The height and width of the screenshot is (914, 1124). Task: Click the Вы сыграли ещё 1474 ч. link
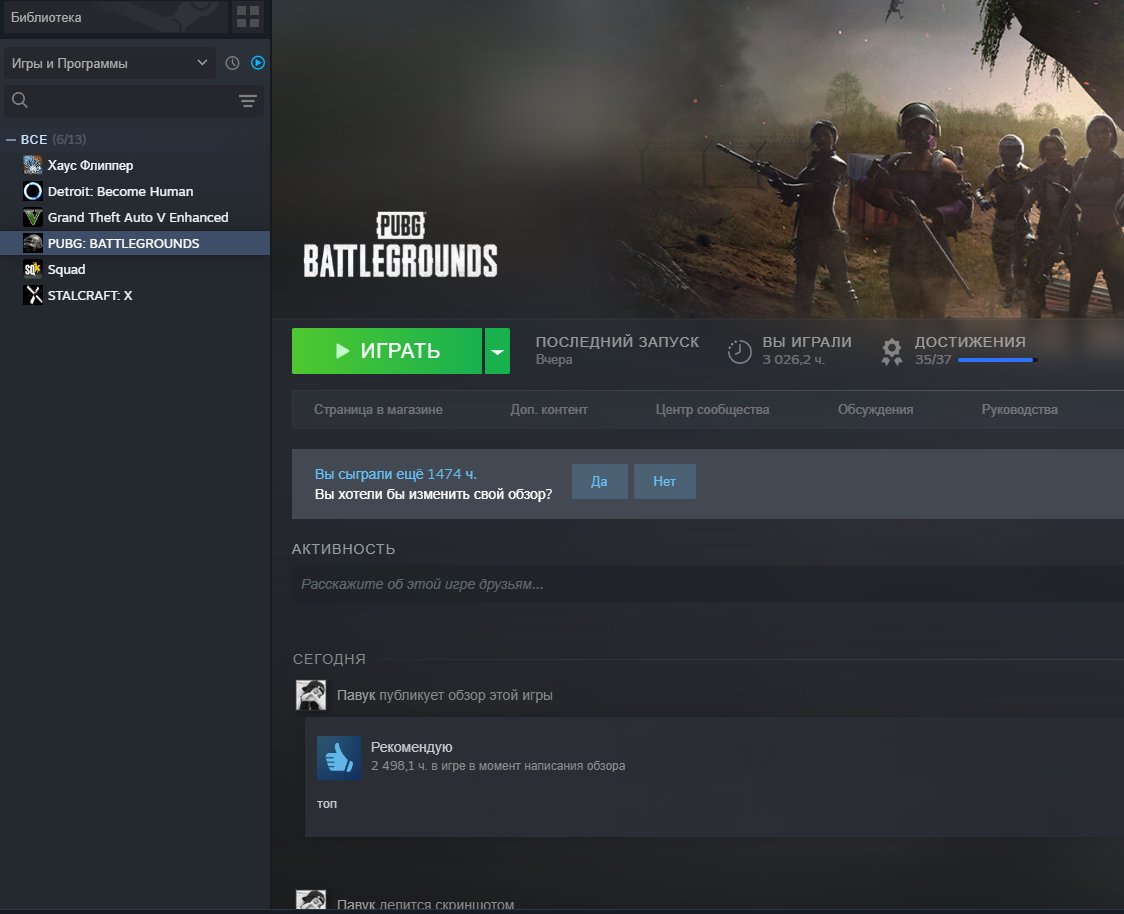pos(396,474)
